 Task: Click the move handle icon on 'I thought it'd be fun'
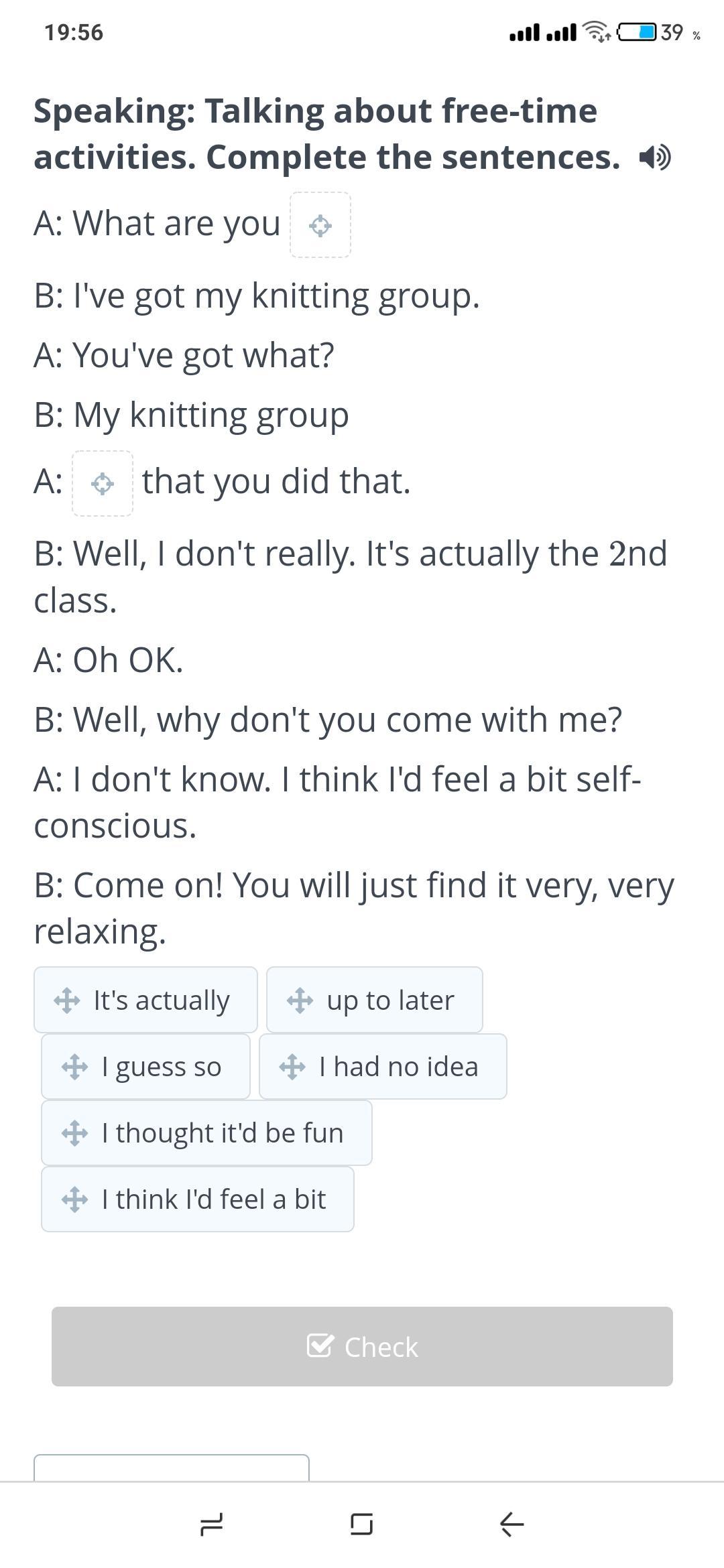[74, 1133]
